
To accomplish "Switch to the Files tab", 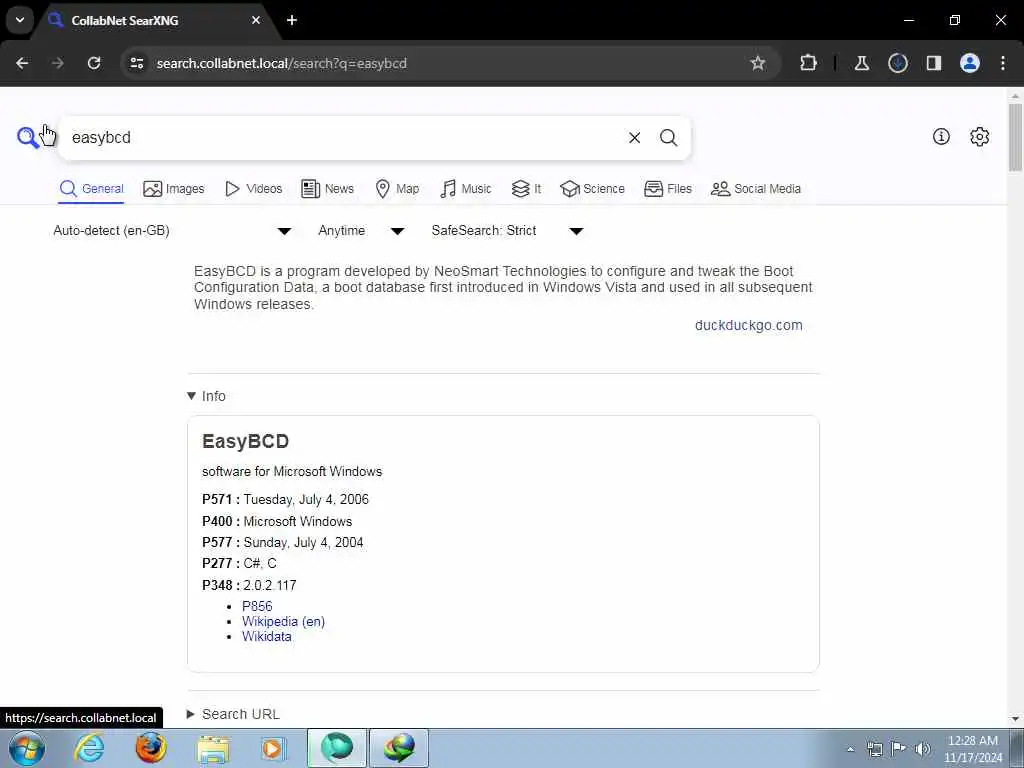I will 667,189.
